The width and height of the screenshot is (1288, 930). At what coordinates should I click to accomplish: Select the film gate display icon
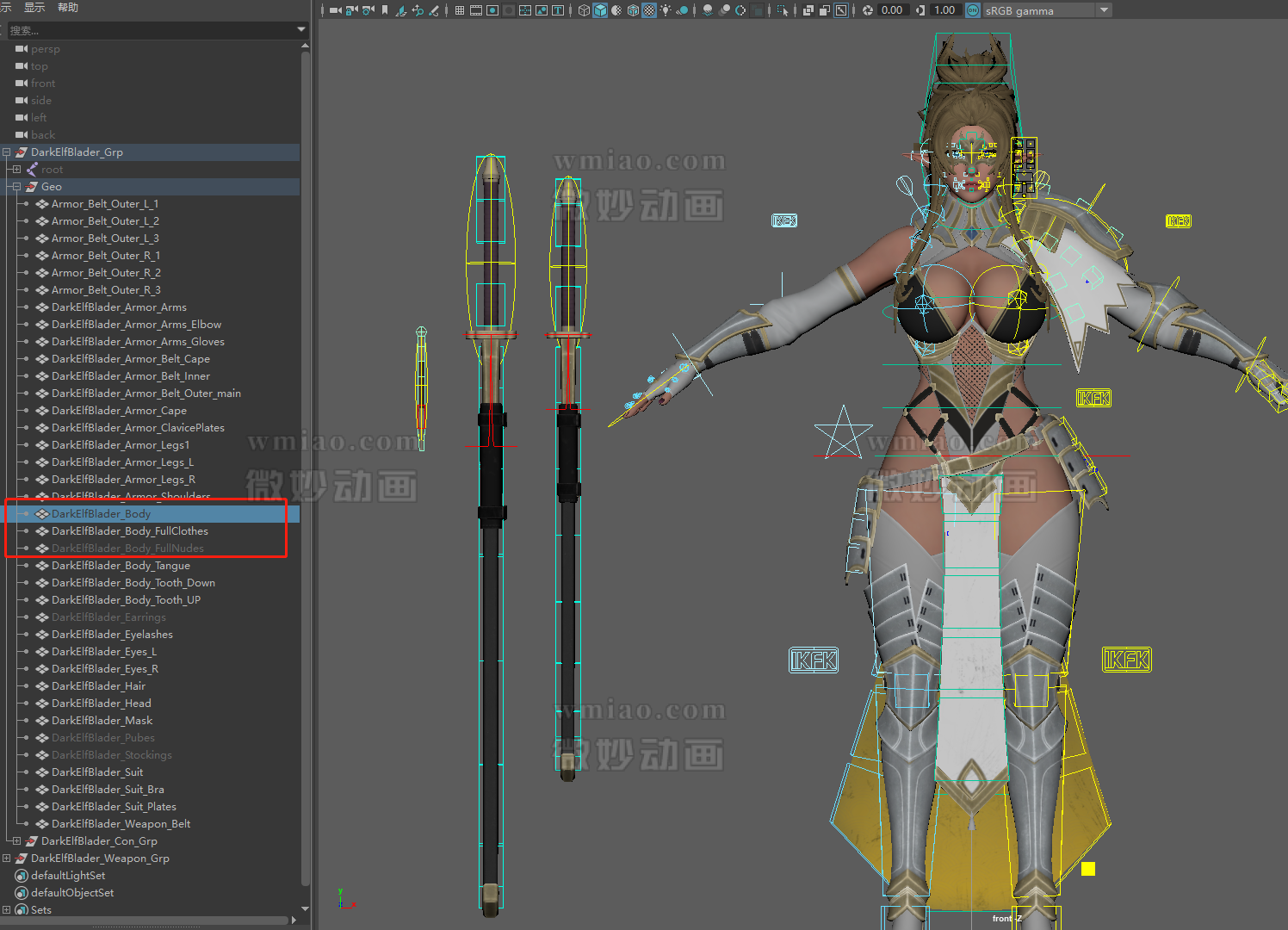(476, 10)
